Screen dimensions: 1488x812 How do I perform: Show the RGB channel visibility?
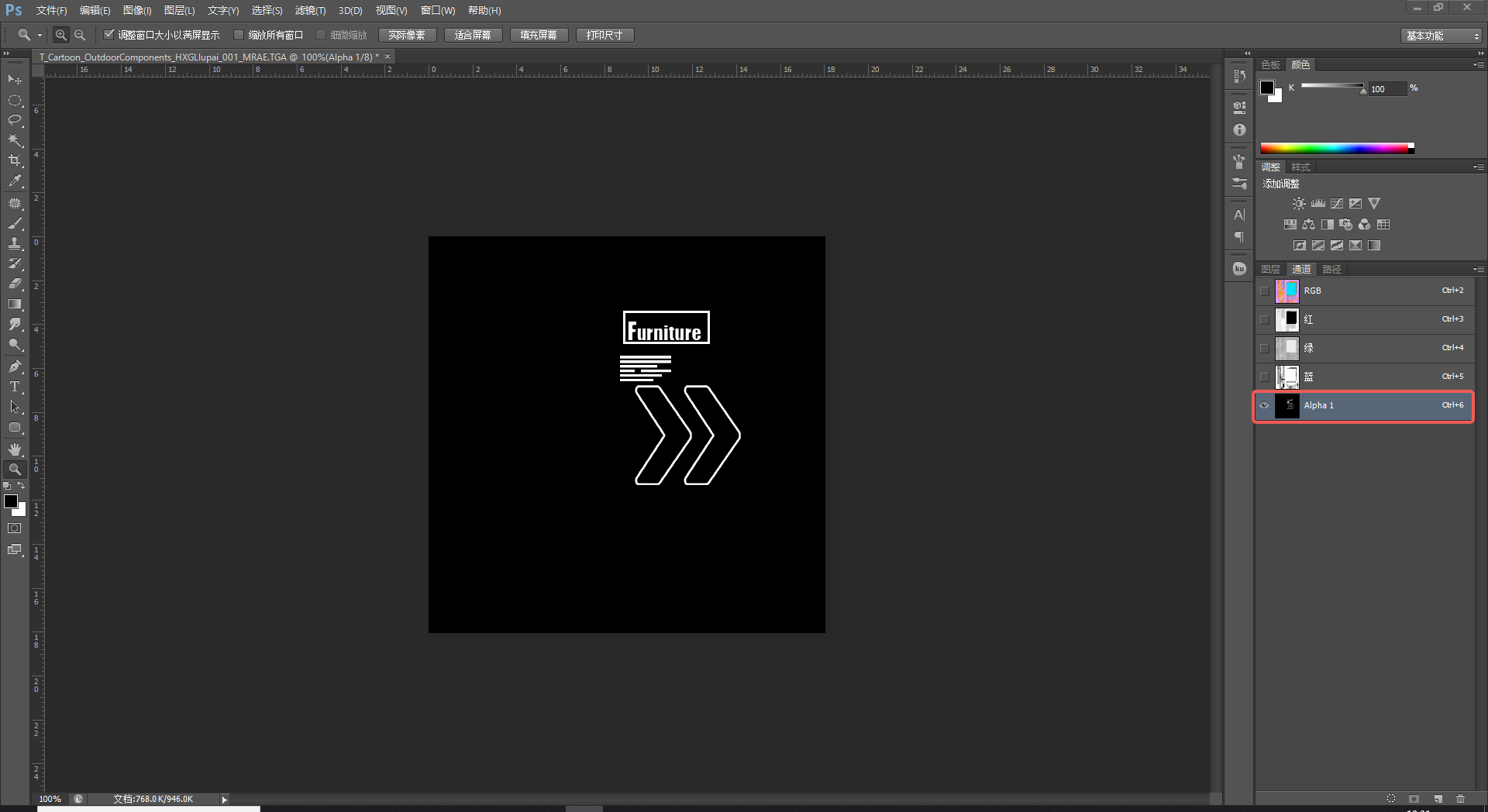point(1265,291)
